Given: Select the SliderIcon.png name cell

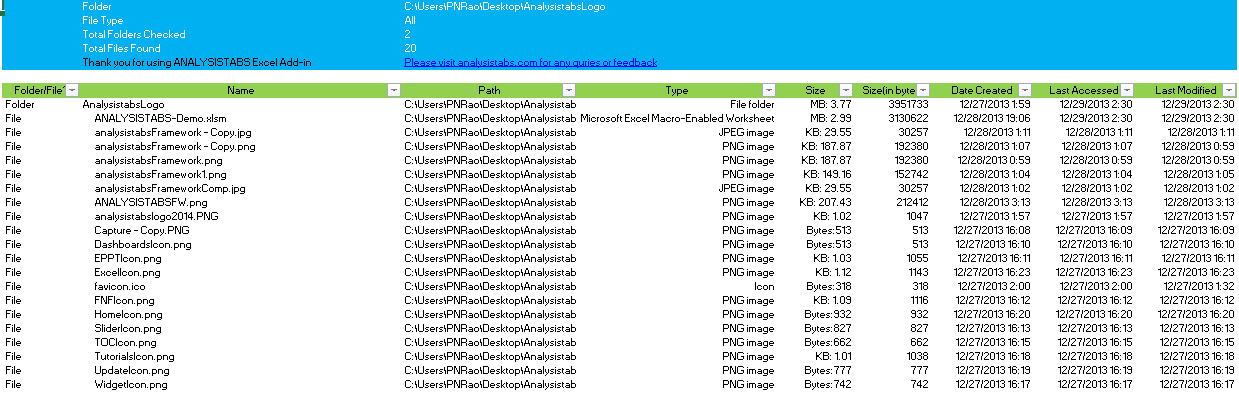Looking at the screenshot, I should point(128,328).
